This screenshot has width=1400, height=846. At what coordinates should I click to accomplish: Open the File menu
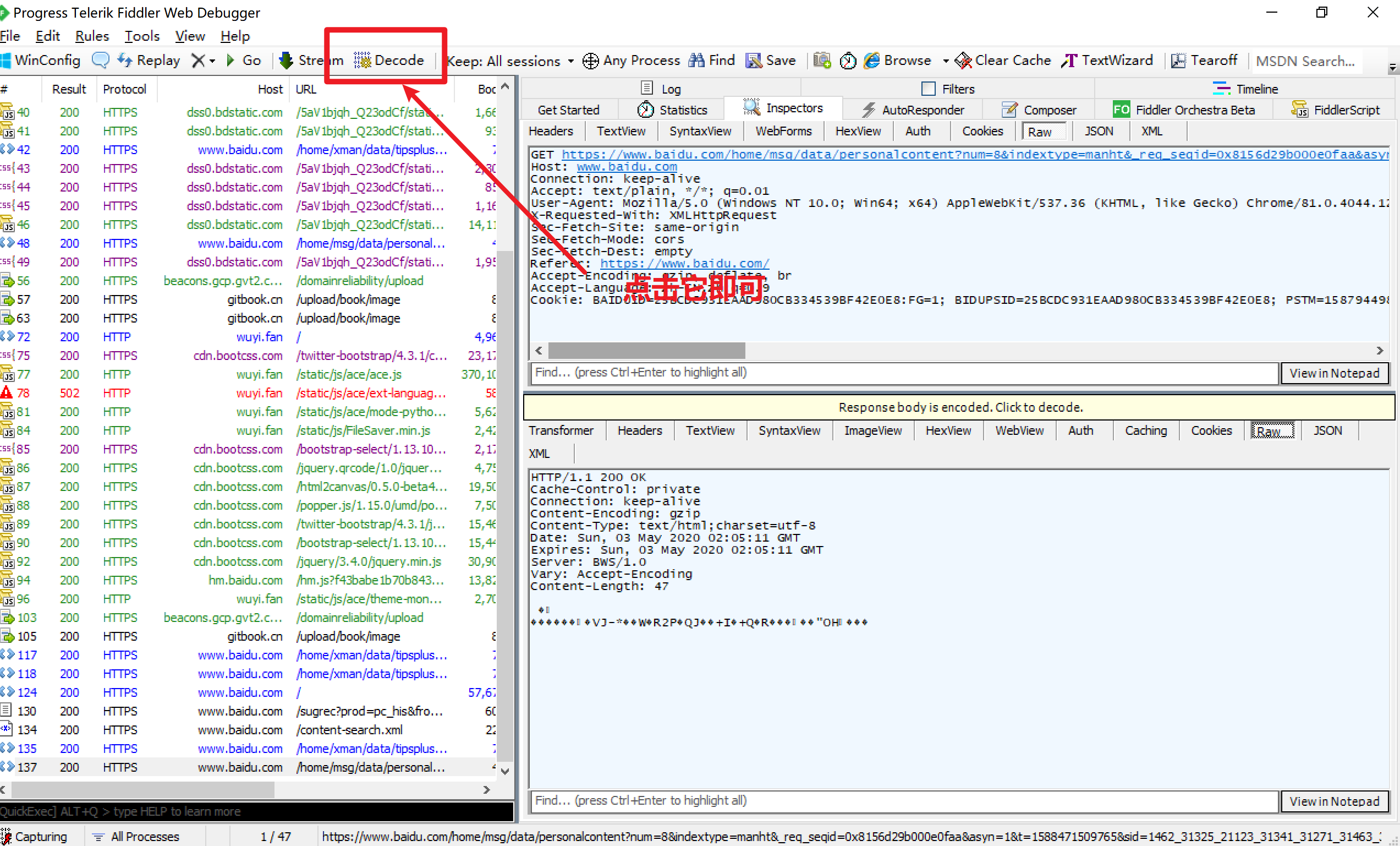[x=10, y=36]
